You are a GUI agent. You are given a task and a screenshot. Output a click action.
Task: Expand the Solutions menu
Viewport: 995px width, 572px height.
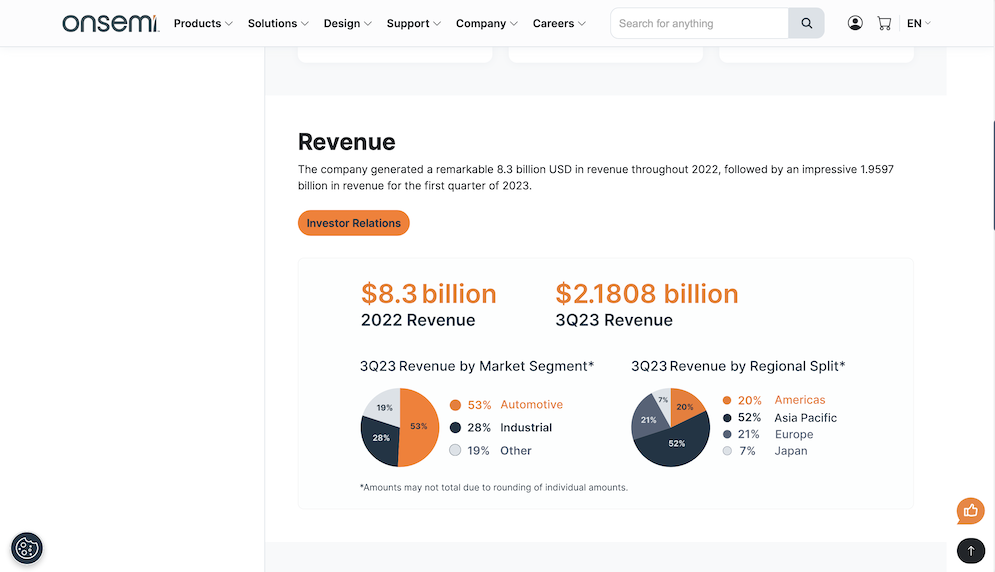pos(278,23)
